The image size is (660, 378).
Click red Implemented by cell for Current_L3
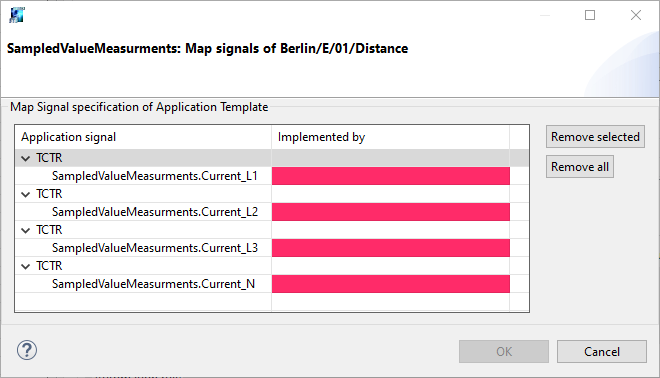click(391, 248)
